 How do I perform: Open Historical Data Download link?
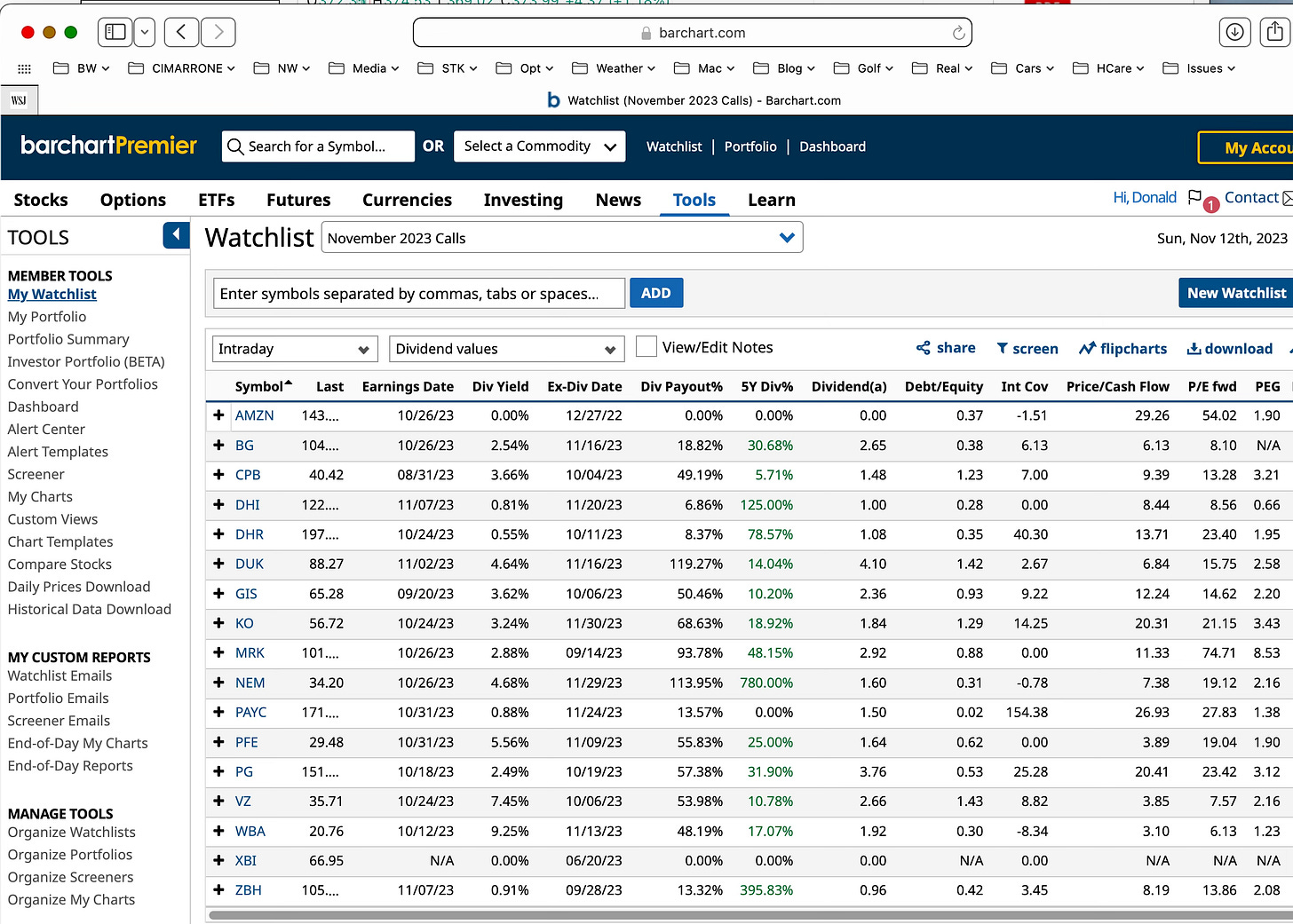pyautogui.click(x=90, y=609)
